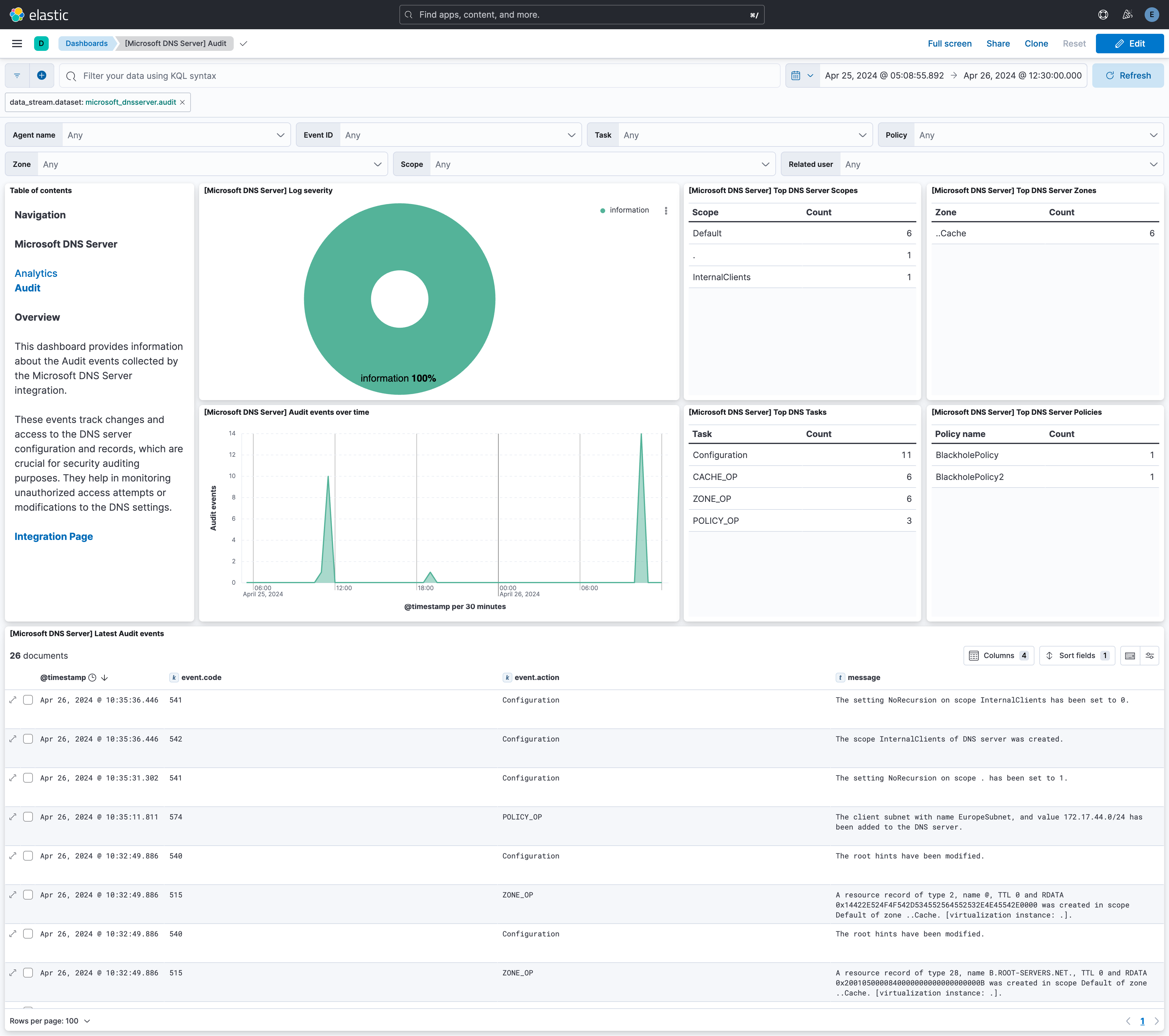This screenshot has width=1169, height=1036.
Task: Check the first audit event row checkbox
Action: coord(28,699)
